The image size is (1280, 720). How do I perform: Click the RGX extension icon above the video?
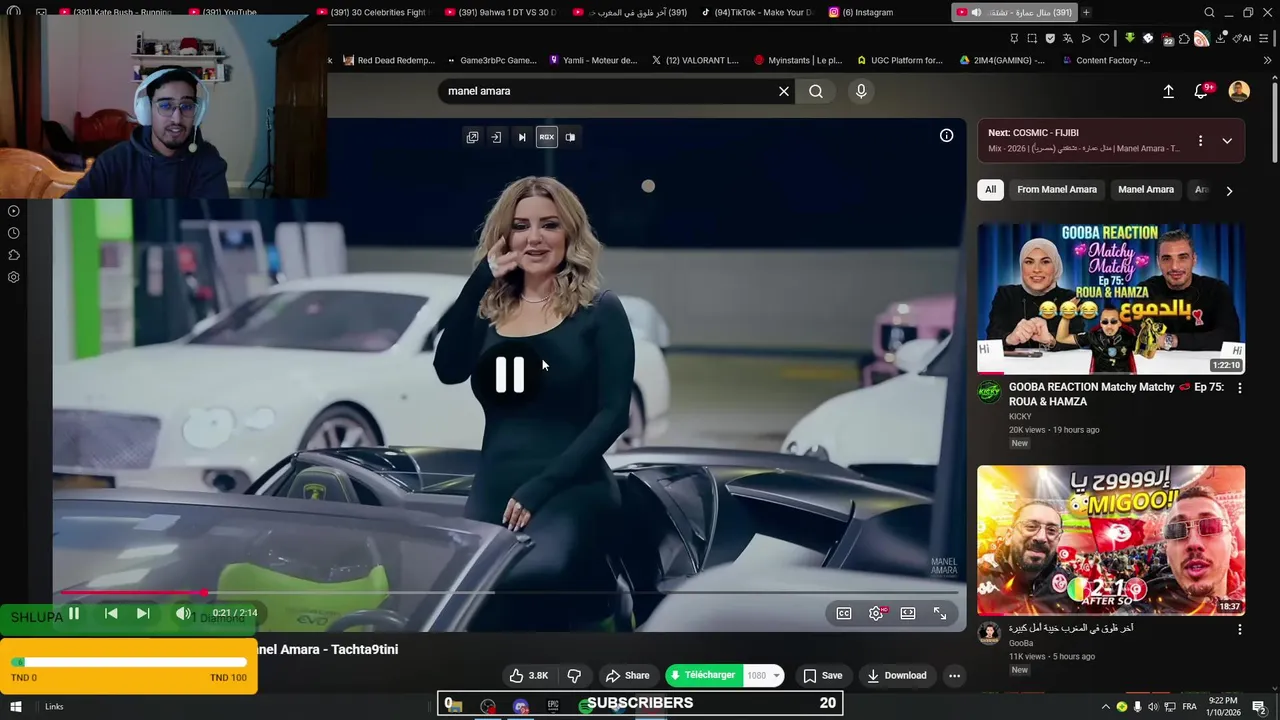pyautogui.click(x=546, y=137)
